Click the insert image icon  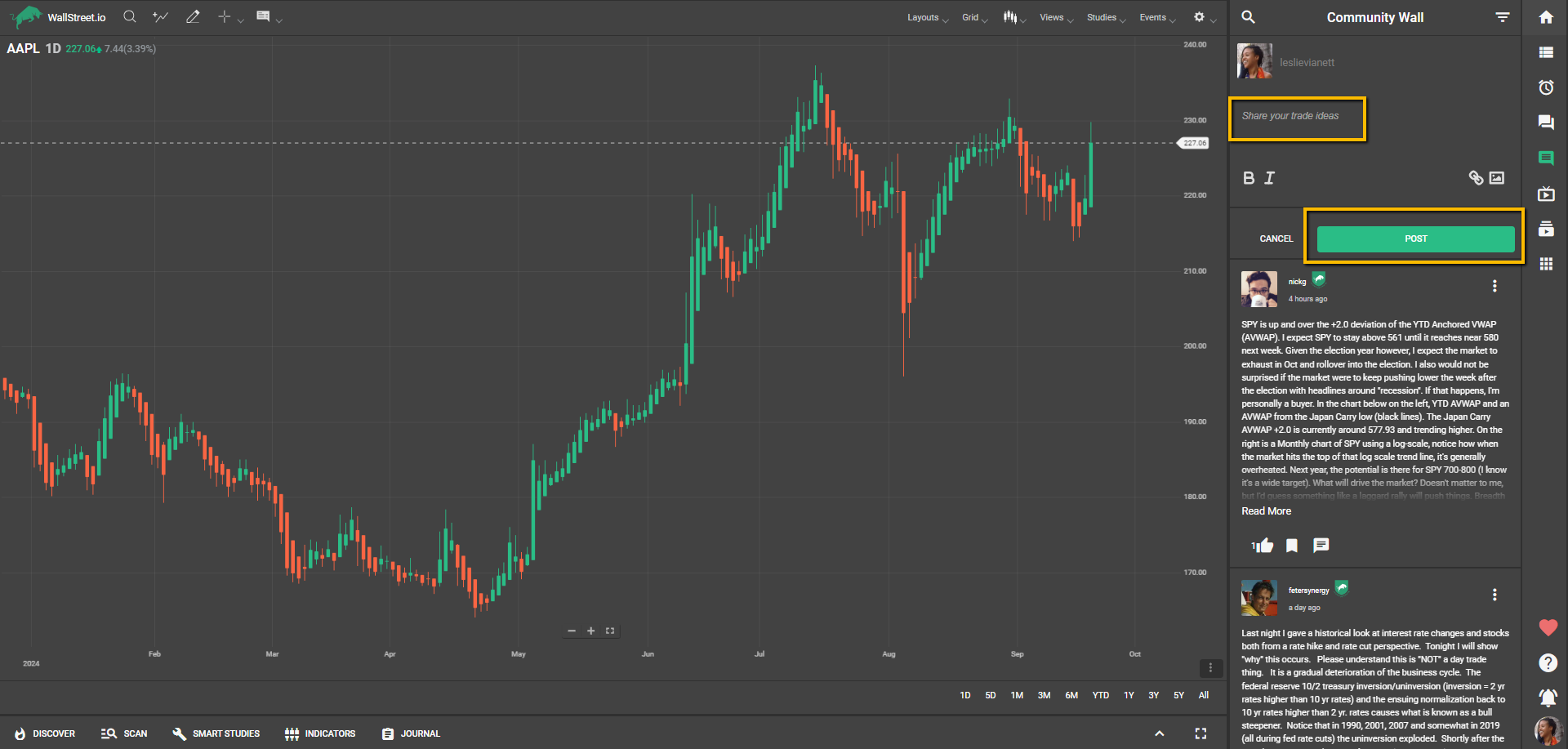tap(1496, 178)
